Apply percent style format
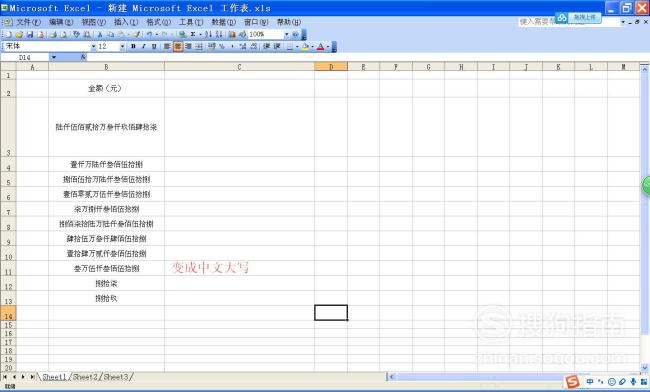 [222, 46]
